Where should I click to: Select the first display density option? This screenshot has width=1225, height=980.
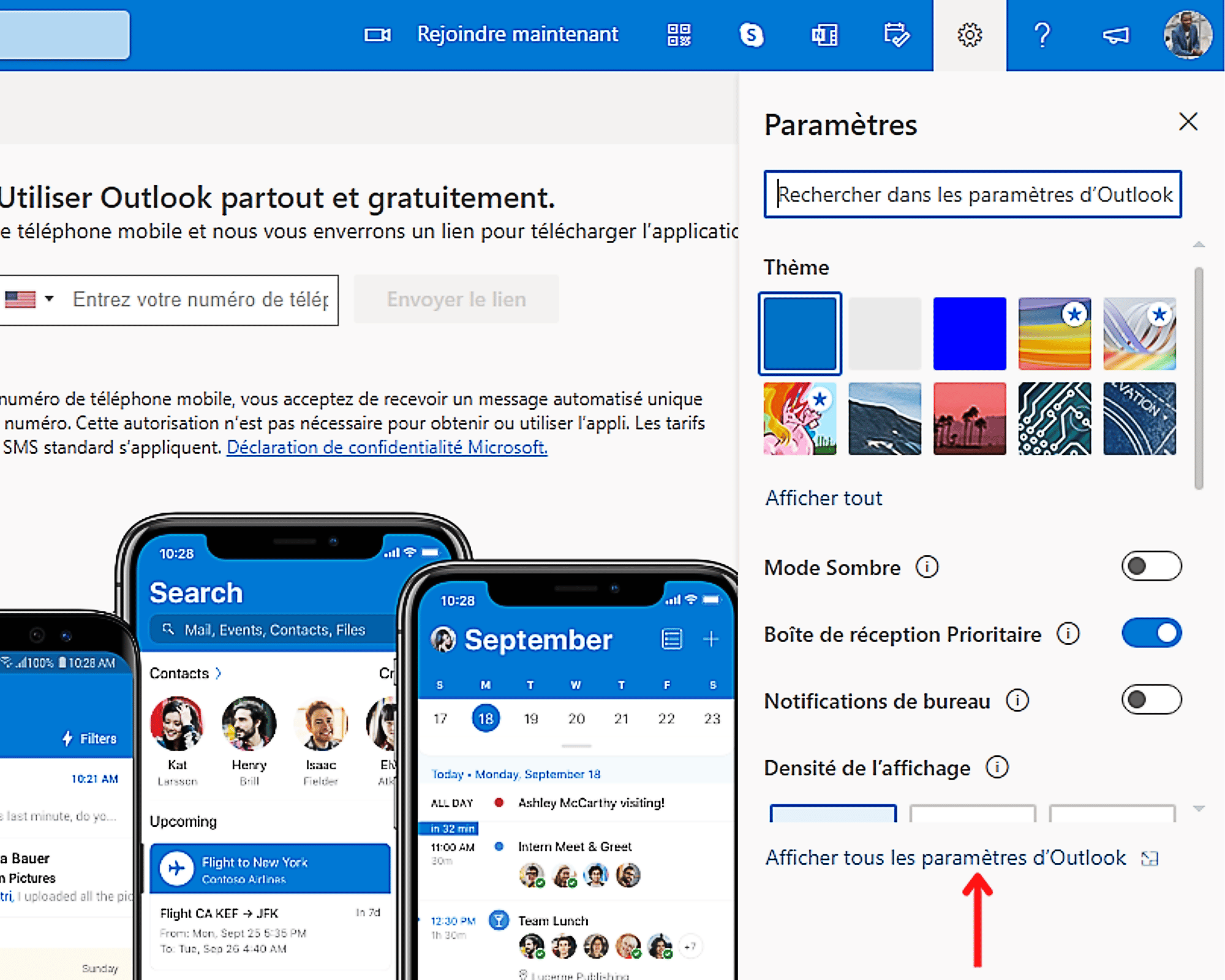tap(833, 813)
